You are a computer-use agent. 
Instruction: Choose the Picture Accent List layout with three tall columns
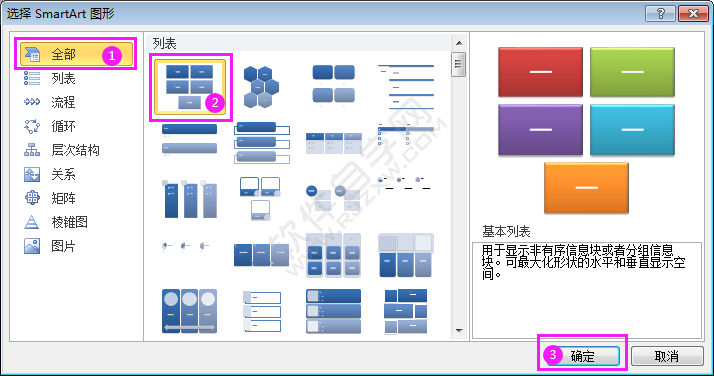click(x=189, y=199)
